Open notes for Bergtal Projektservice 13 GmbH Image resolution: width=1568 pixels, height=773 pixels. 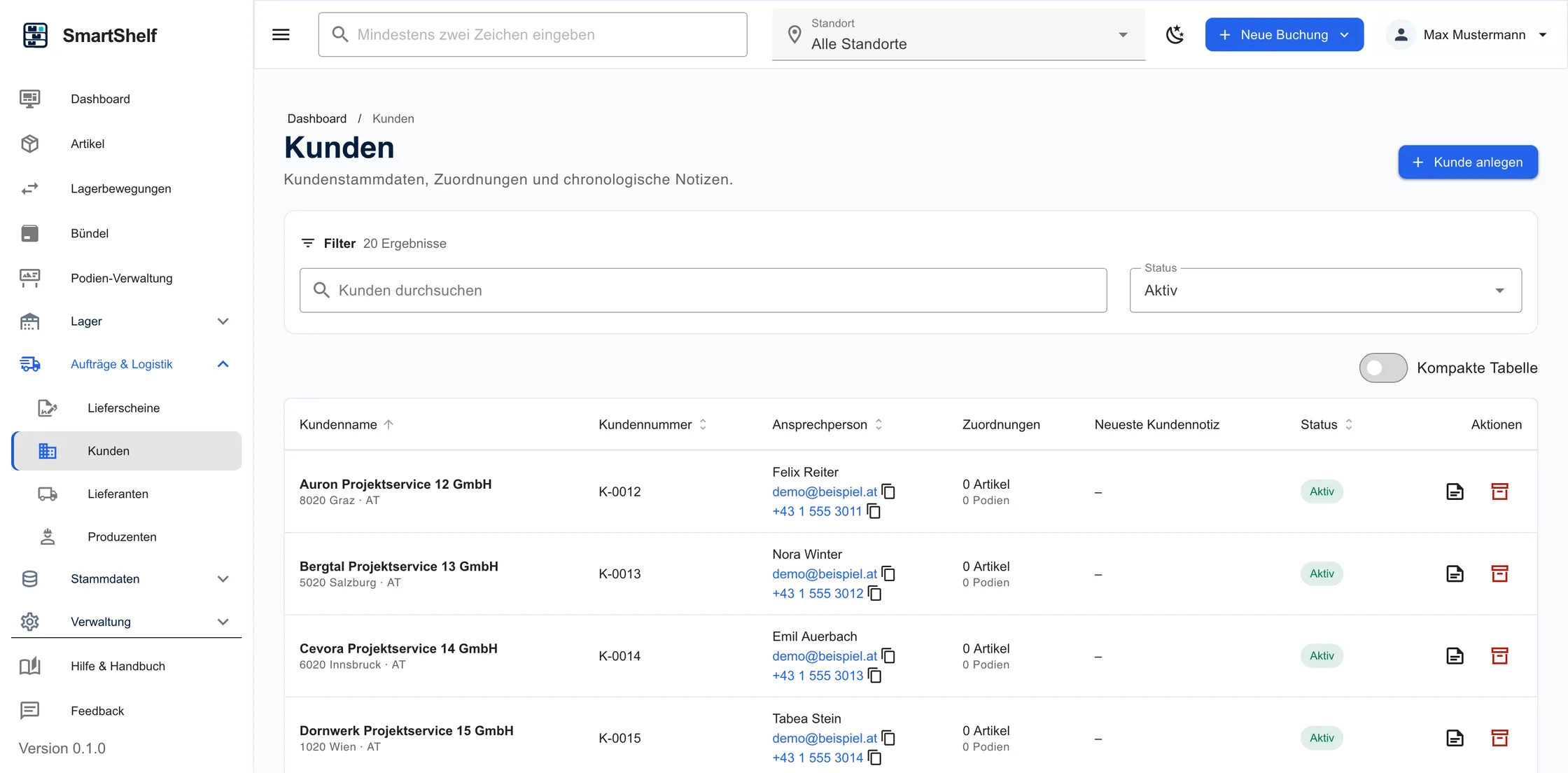click(1455, 573)
